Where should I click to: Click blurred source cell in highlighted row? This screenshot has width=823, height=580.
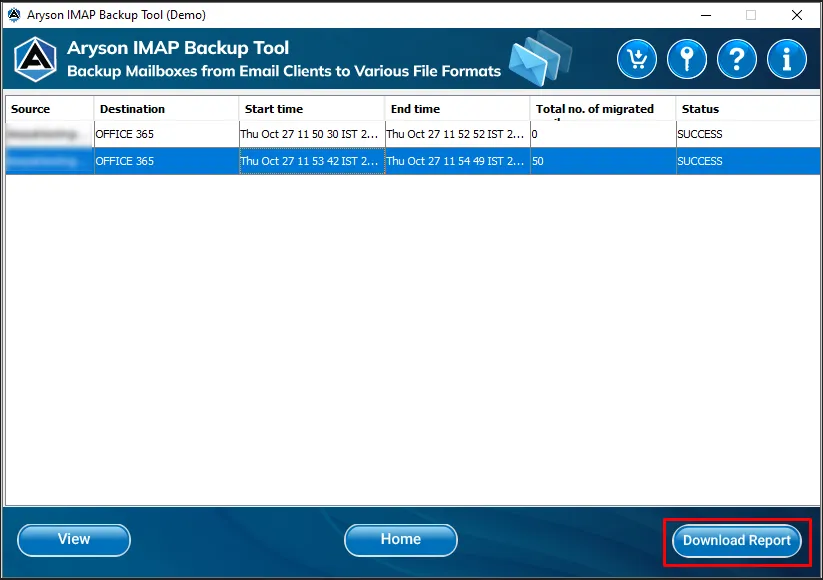coord(49,161)
